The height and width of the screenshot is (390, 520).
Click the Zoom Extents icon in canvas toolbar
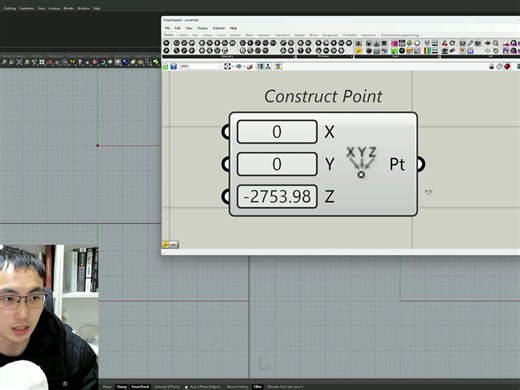(x=227, y=67)
